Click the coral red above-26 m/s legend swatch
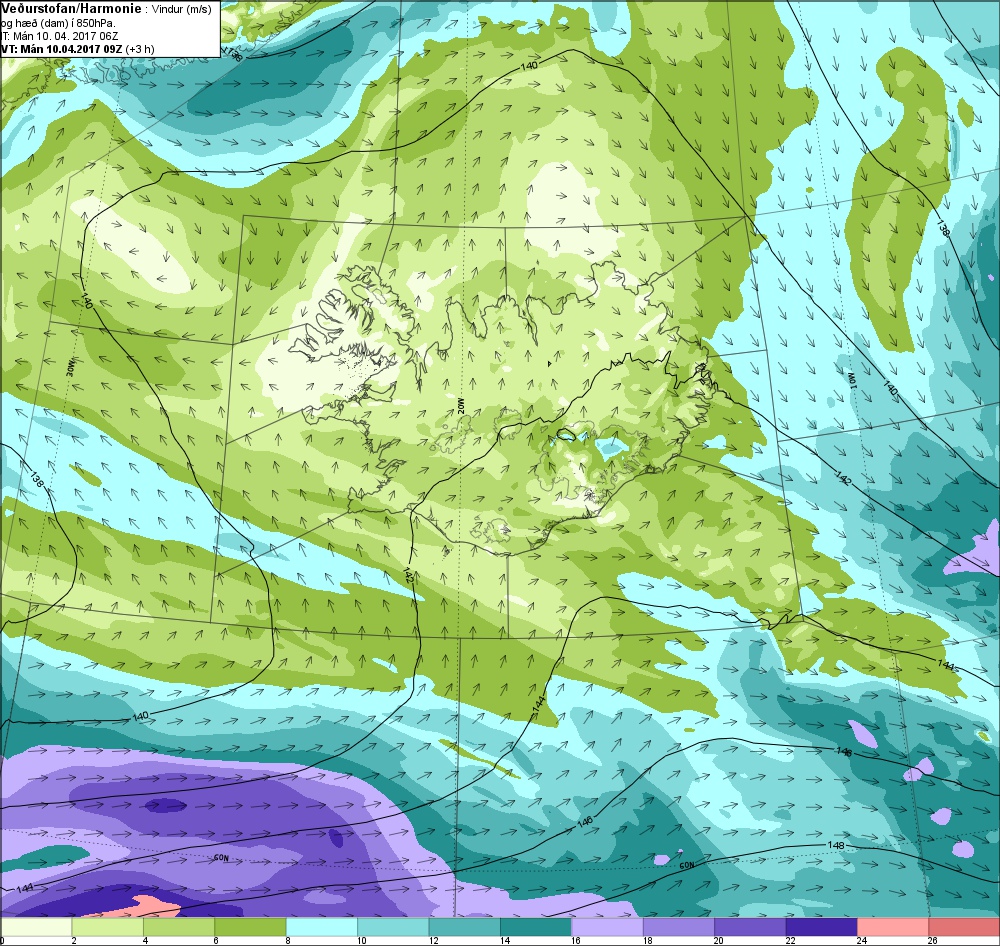Screen dimensions: 1000x946 pyautogui.click(x=964, y=926)
